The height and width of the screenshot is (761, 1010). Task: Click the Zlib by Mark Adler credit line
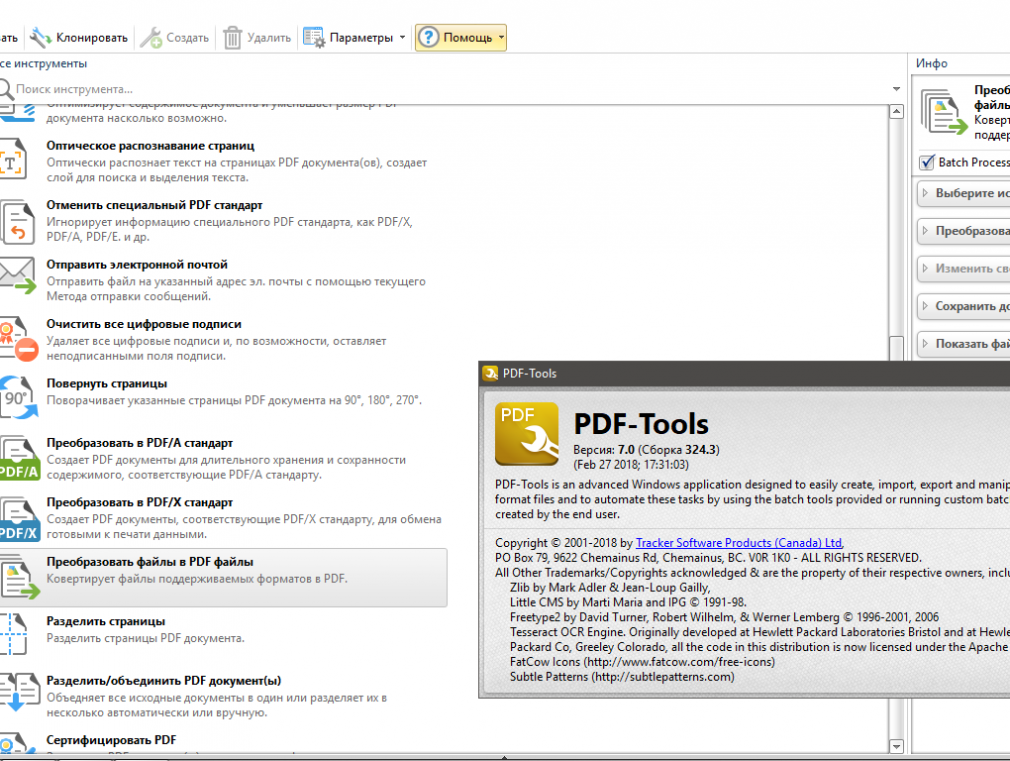tap(609, 588)
